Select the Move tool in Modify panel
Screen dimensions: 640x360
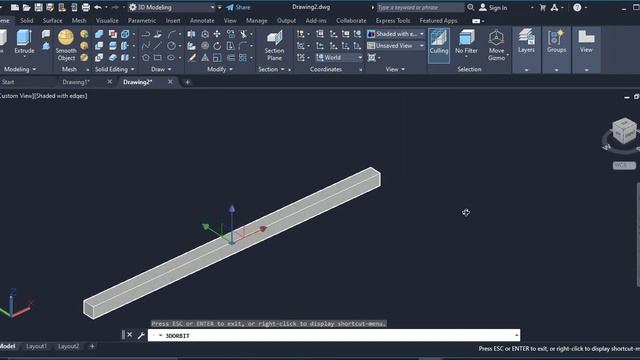(x=217, y=34)
